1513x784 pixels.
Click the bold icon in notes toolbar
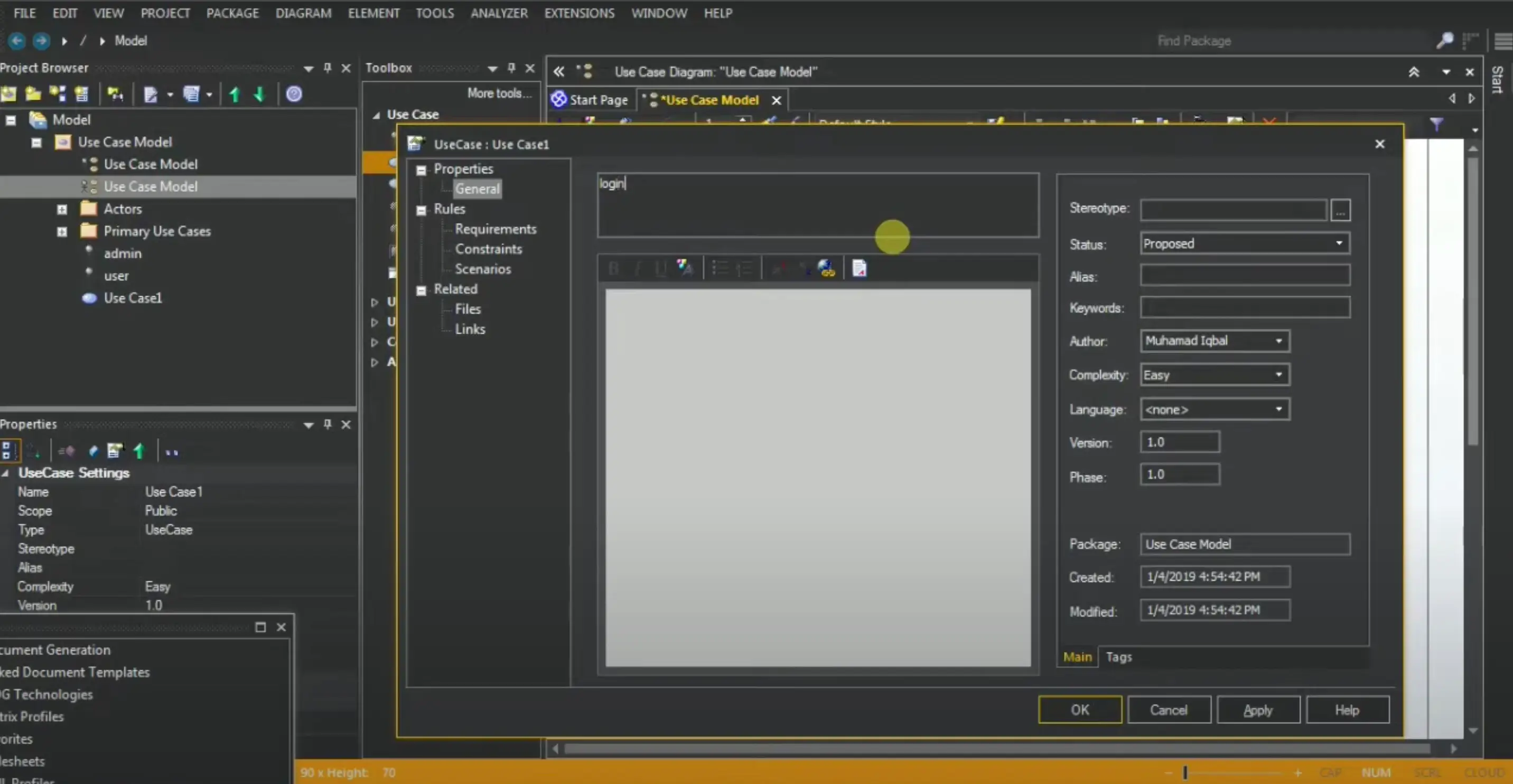coord(613,269)
